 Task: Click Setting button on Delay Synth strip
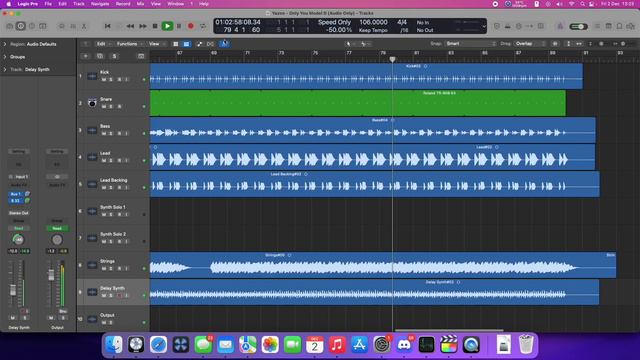click(18, 151)
